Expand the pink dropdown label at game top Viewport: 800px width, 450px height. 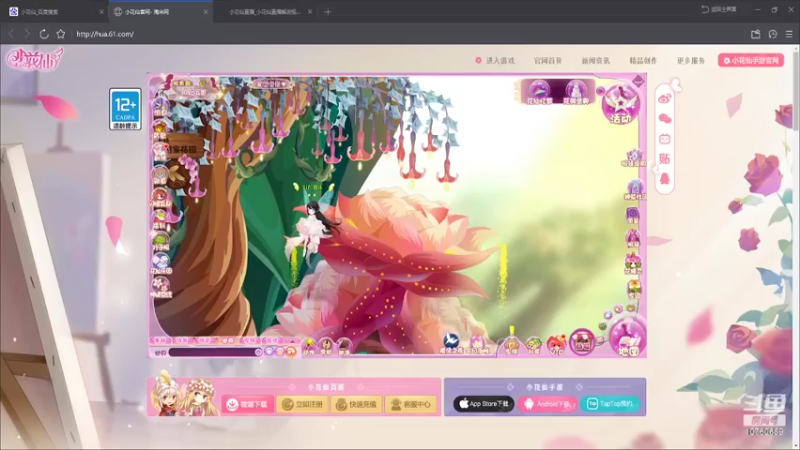tap(271, 84)
